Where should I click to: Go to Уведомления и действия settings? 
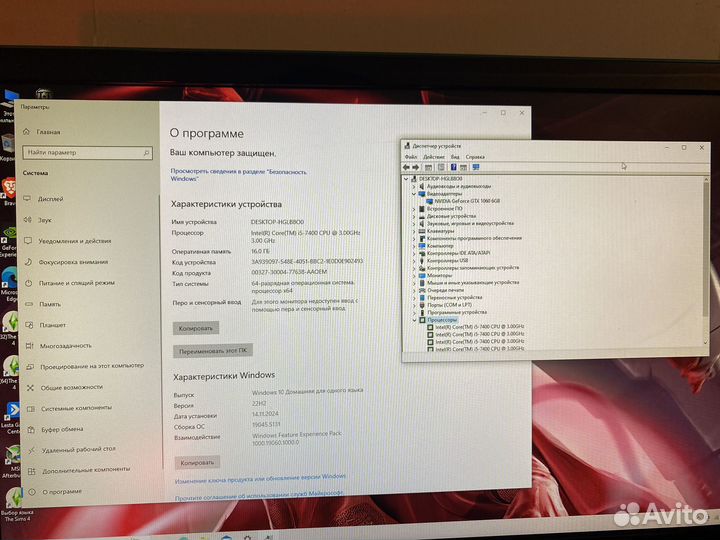coord(74,241)
